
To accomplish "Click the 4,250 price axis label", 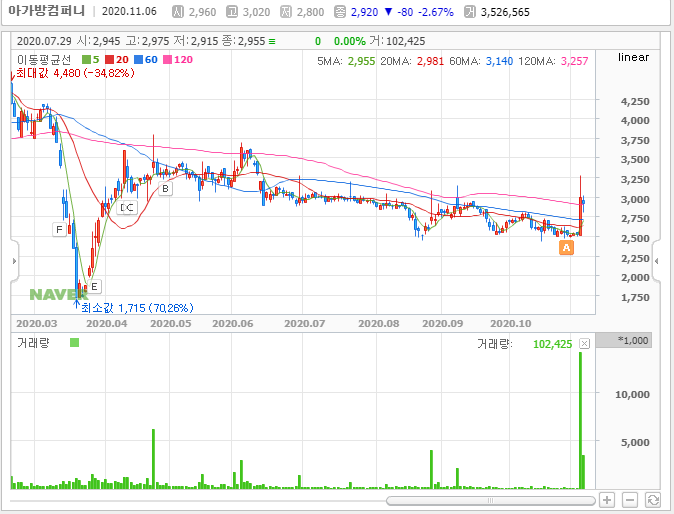I will click(x=635, y=102).
